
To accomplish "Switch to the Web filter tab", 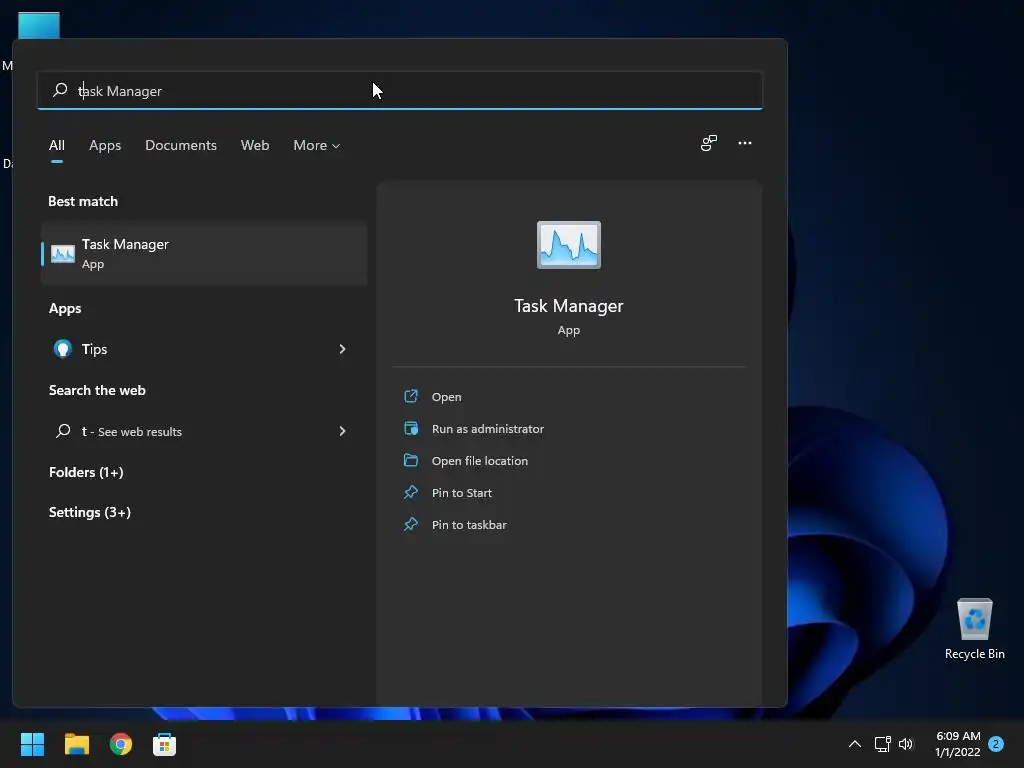I will pyautogui.click(x=255, y=145).
